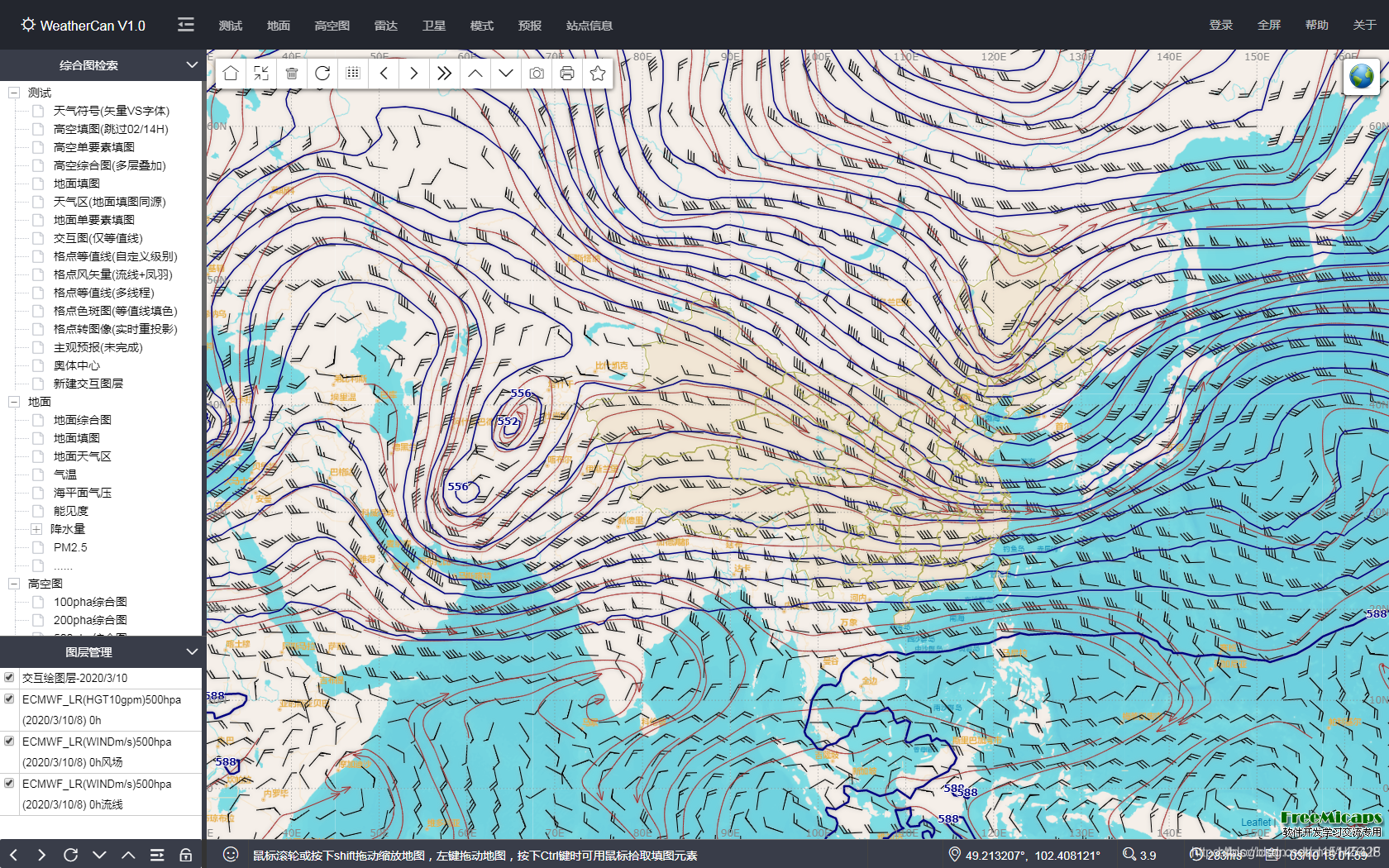Click the collapse/shrink extent toolbar icon
1389x868 pixels.
(261, 73)
